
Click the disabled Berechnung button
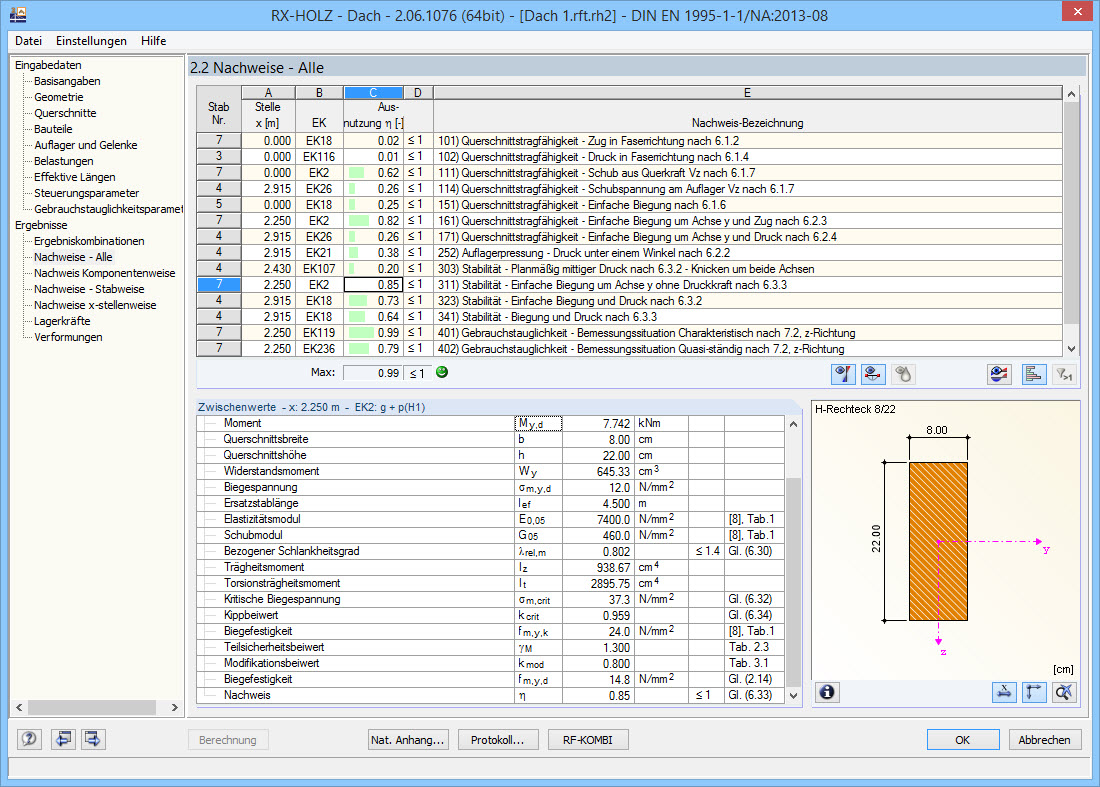click(x=227, y=740)
